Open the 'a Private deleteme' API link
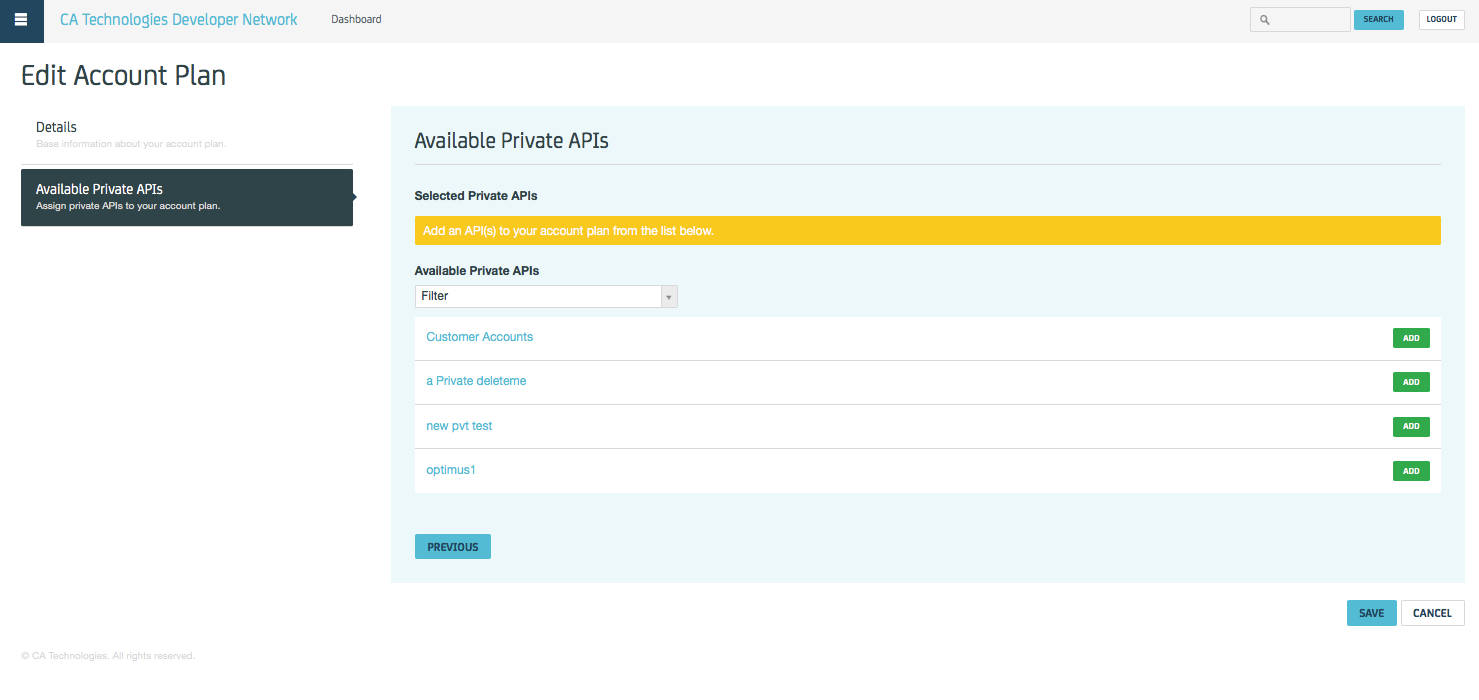Viewport: 1479px width, 700px height. [x=476, y=381]
